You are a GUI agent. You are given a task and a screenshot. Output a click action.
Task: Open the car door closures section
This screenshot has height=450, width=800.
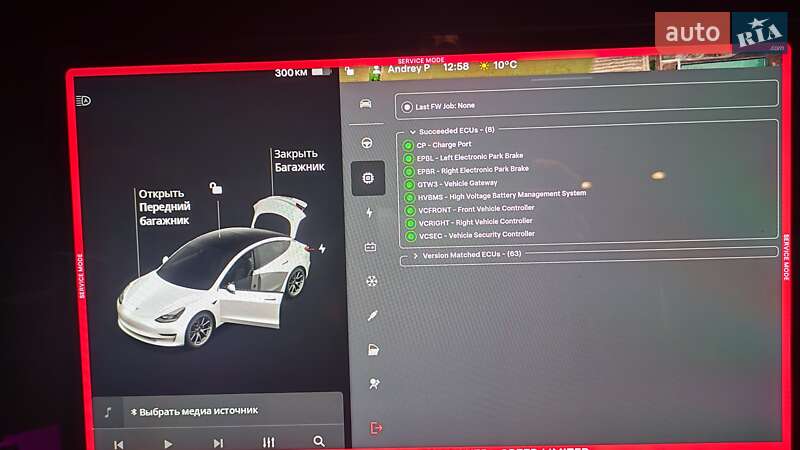[x=373, y=349]
